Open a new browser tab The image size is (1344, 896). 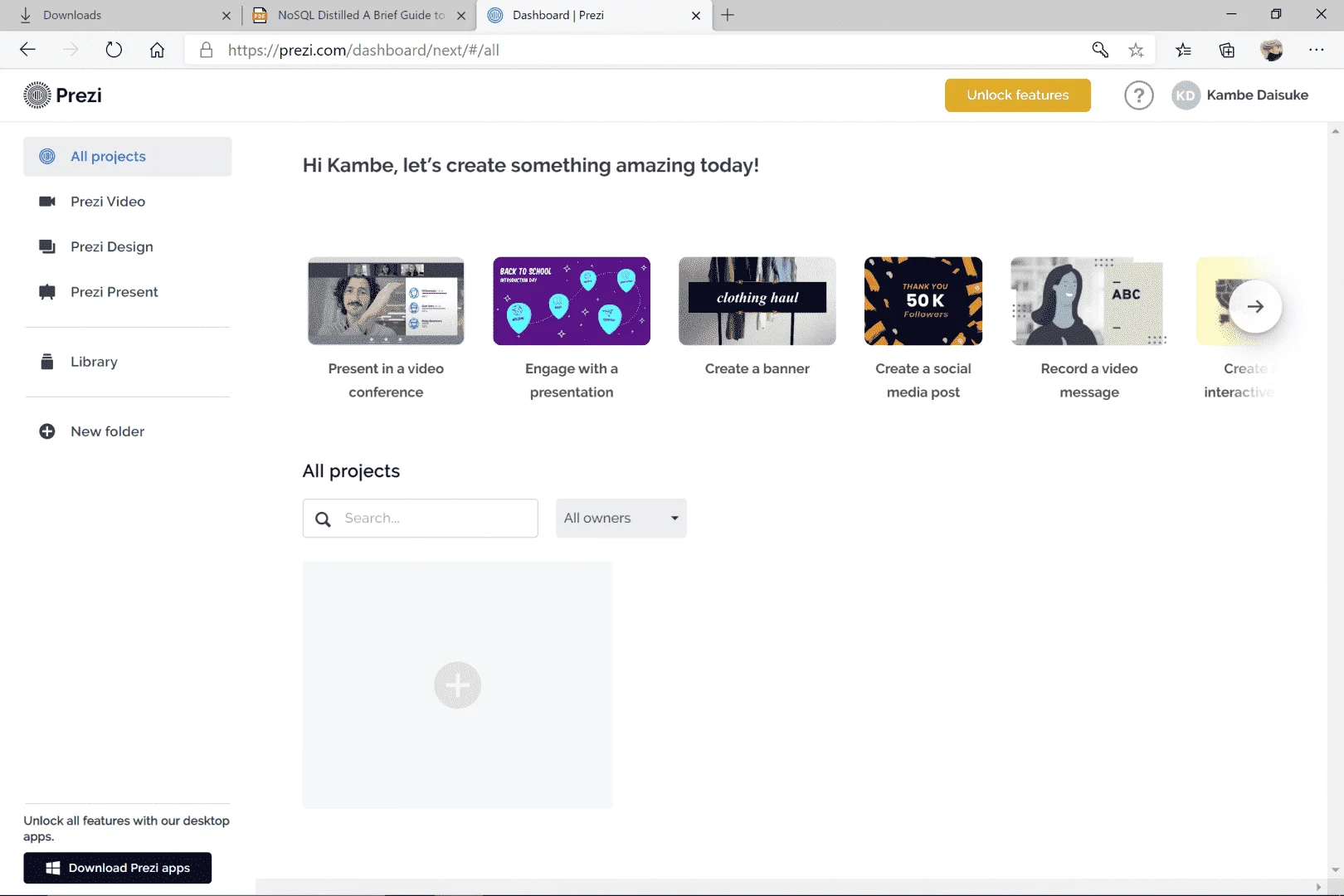728,15
